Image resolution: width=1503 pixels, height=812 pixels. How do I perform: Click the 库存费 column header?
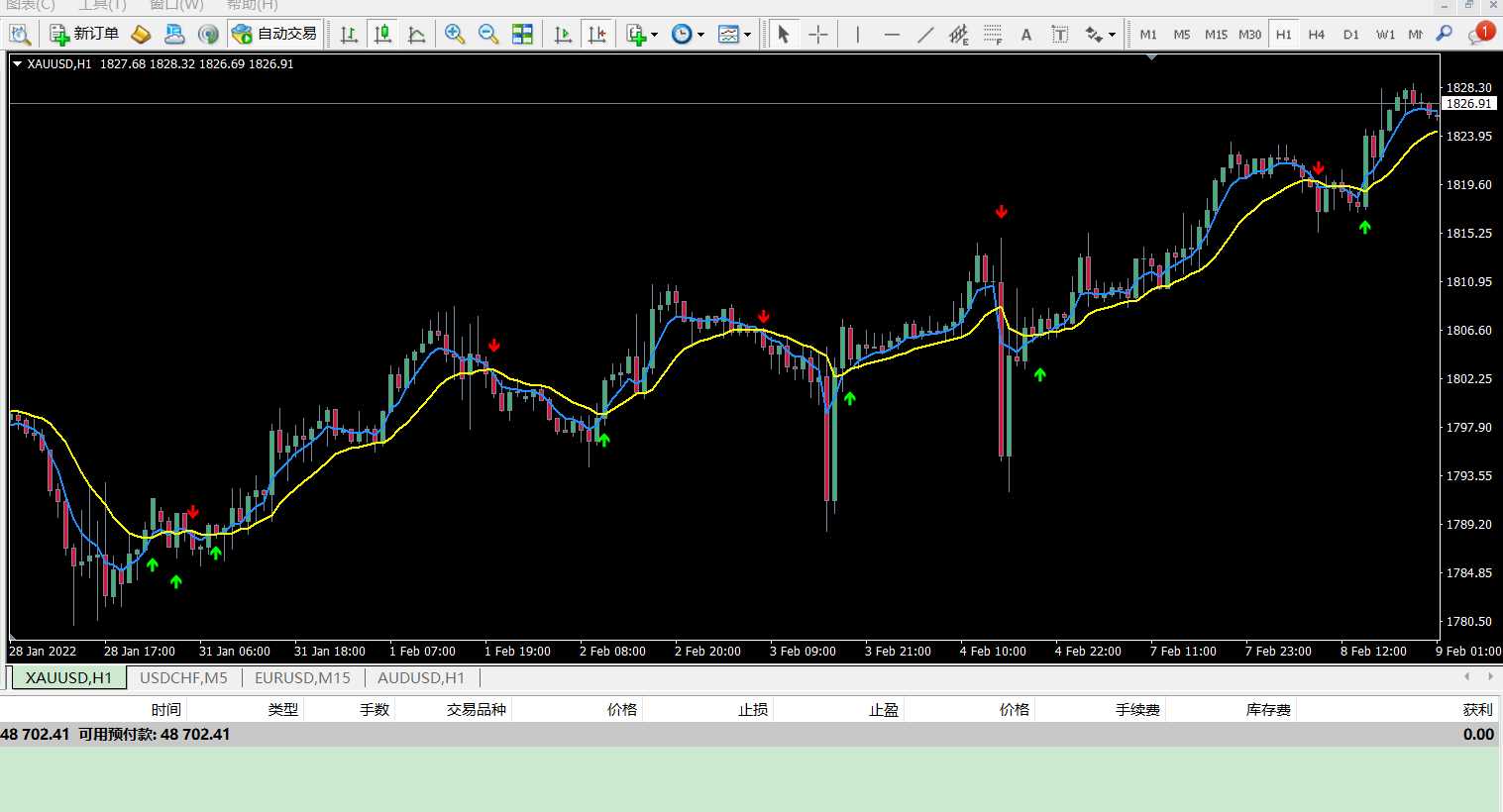tap(1268, 709)
